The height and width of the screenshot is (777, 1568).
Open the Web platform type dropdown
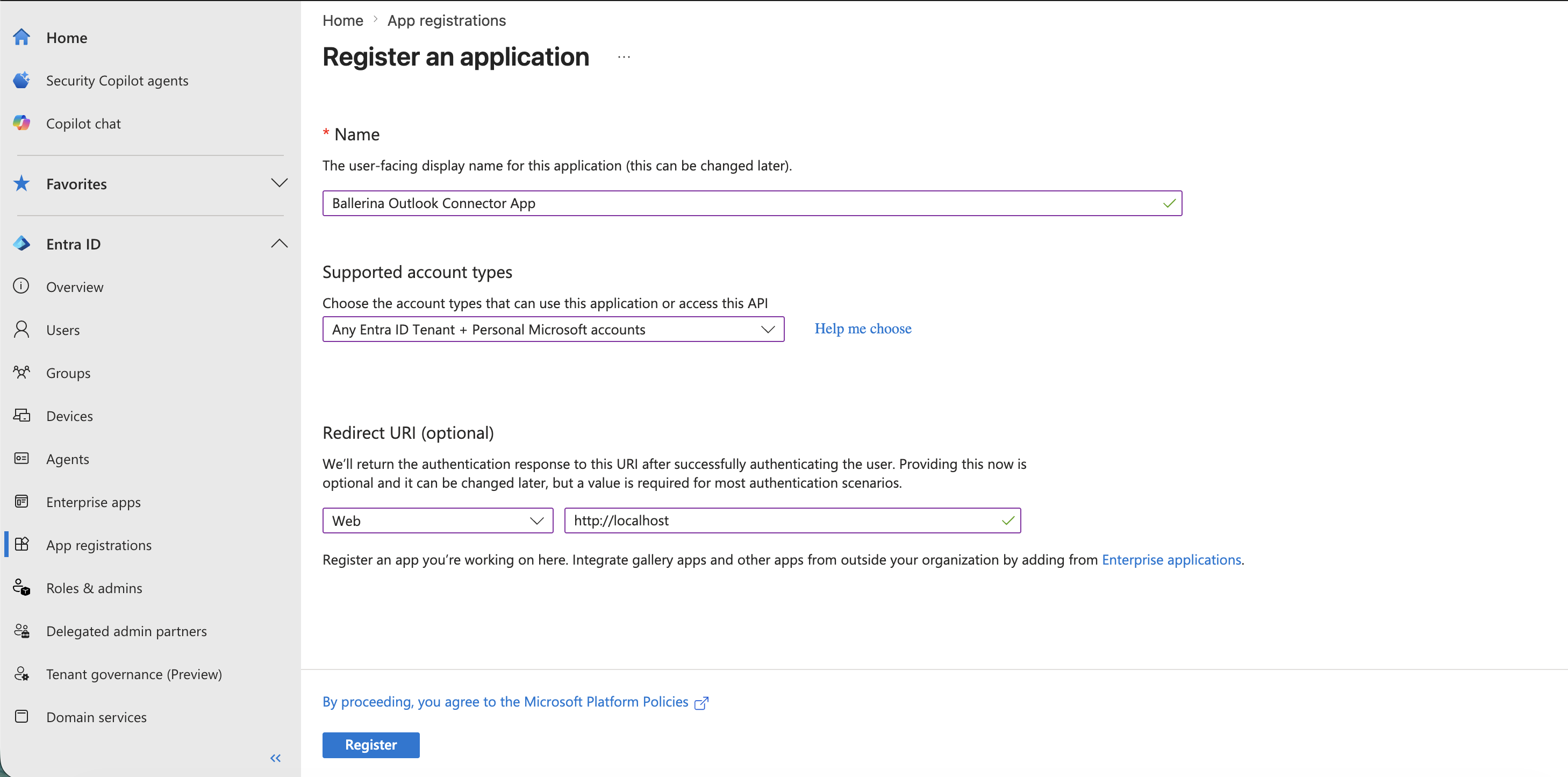[438, 521]
